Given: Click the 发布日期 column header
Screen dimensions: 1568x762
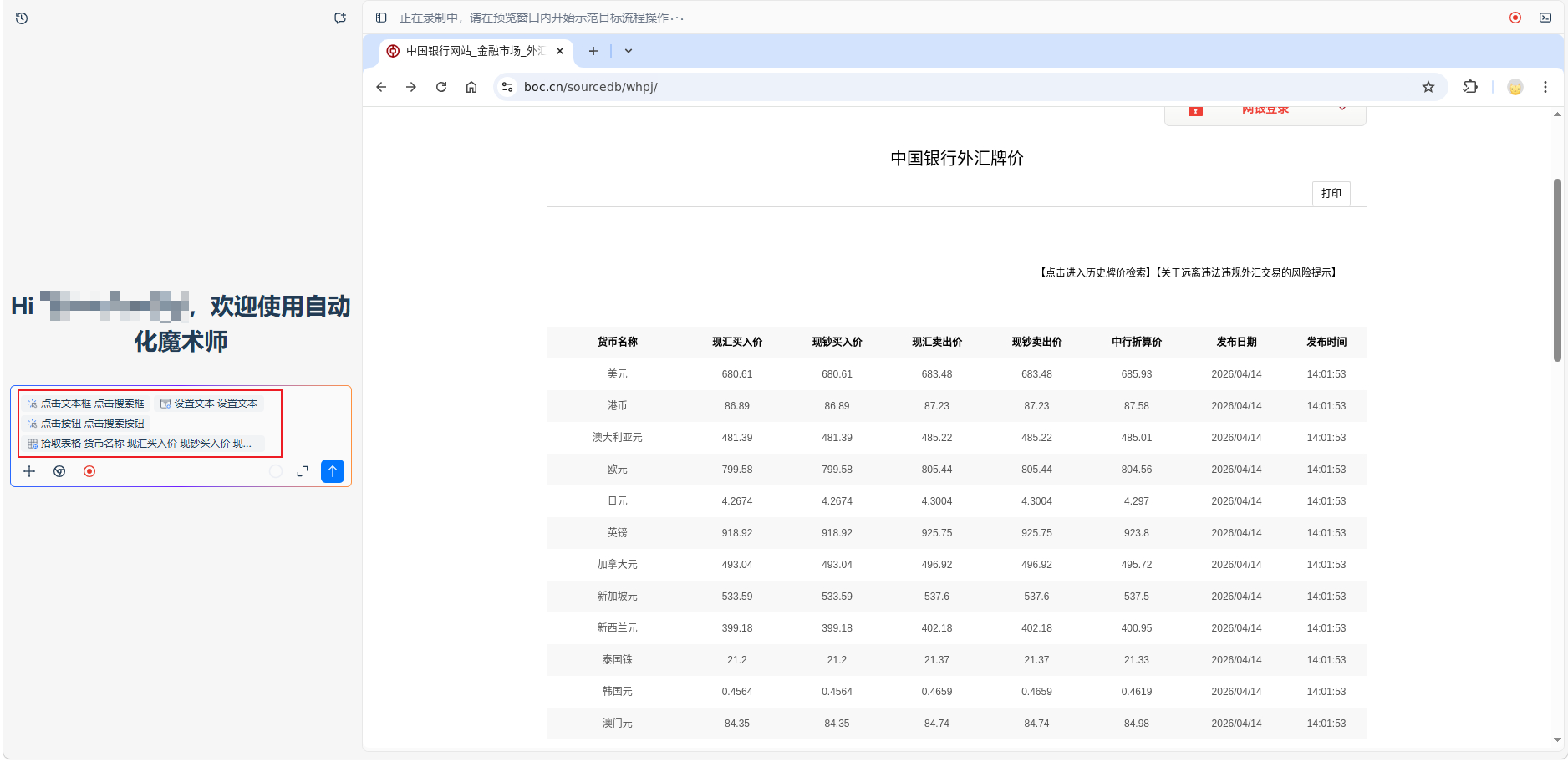Looking at the screenshot, I should tap(1237, 342).
